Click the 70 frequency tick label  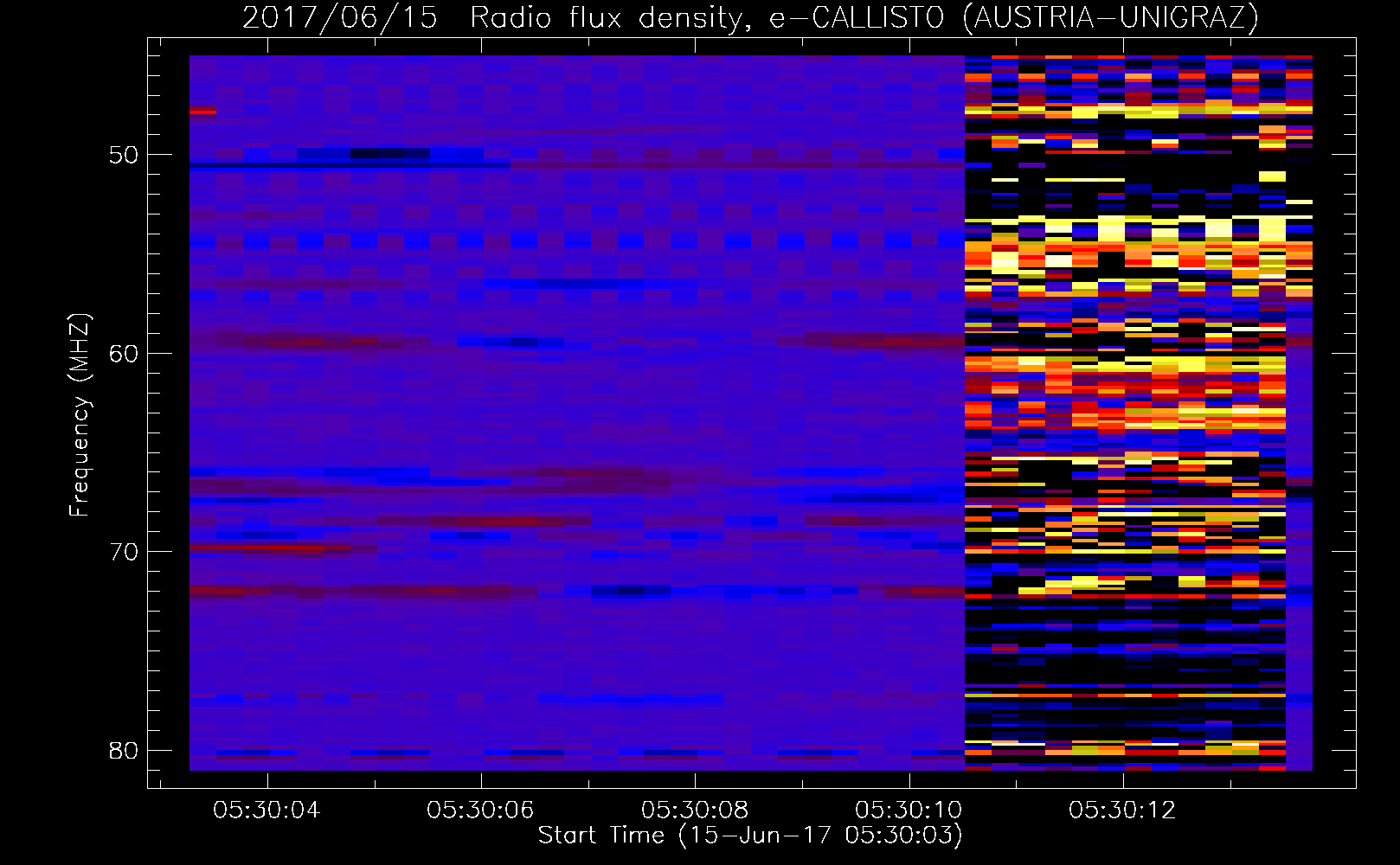[x=124, y=552]
